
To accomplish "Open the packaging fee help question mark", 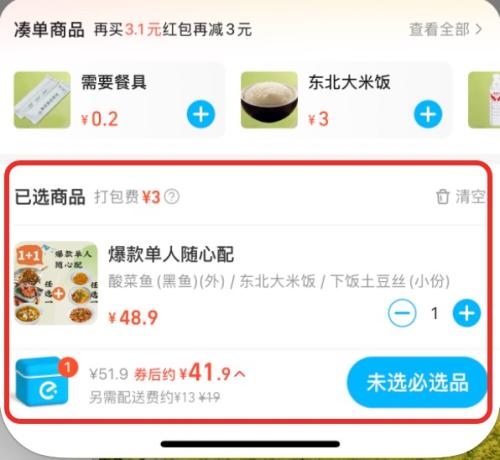I will click(172, 196).
